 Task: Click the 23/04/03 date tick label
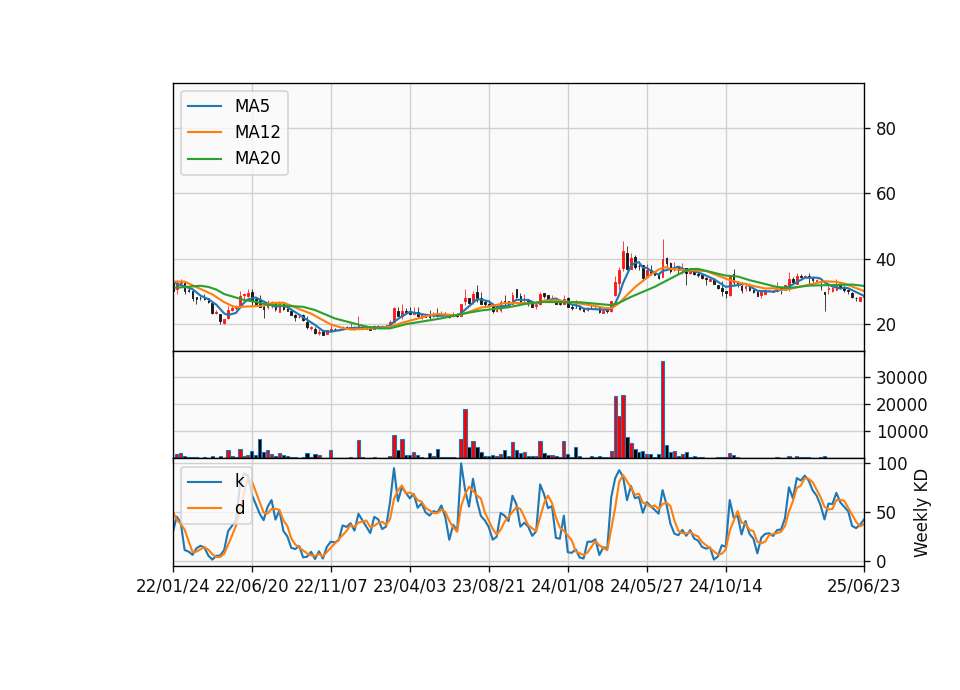click(x=410, y=586)
